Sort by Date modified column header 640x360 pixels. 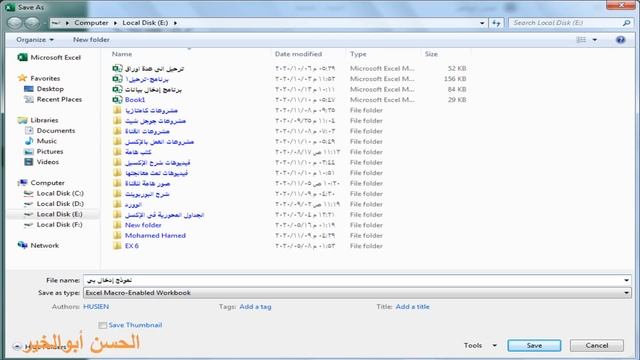point(298,54)
